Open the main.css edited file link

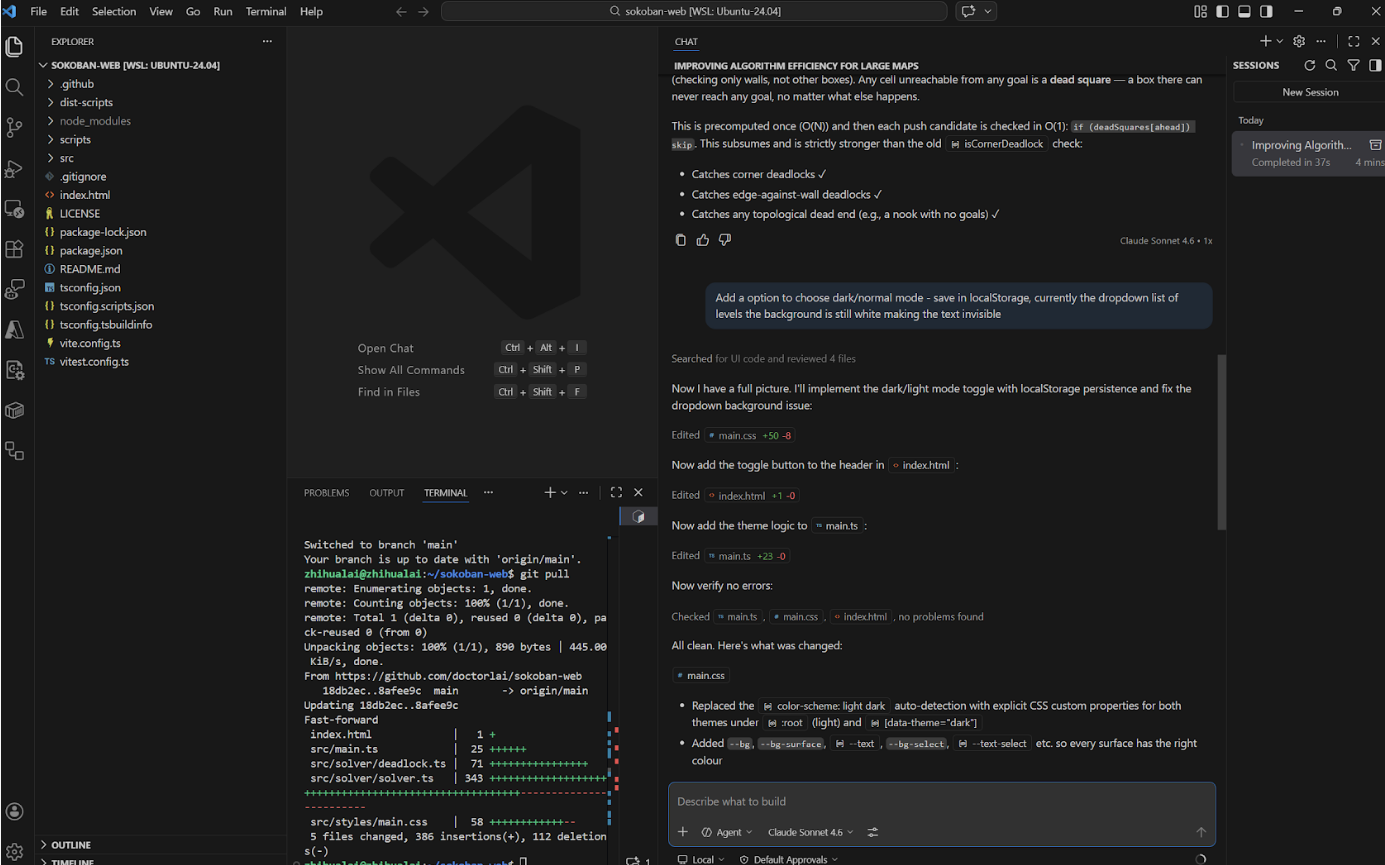pyautogui.click(x=750, y=435)
